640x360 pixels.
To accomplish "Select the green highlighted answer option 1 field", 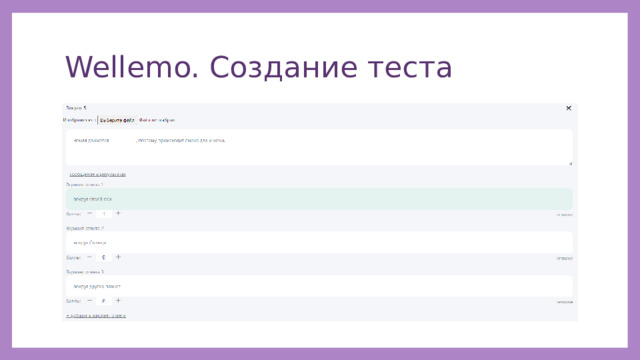I will [319, 199].
